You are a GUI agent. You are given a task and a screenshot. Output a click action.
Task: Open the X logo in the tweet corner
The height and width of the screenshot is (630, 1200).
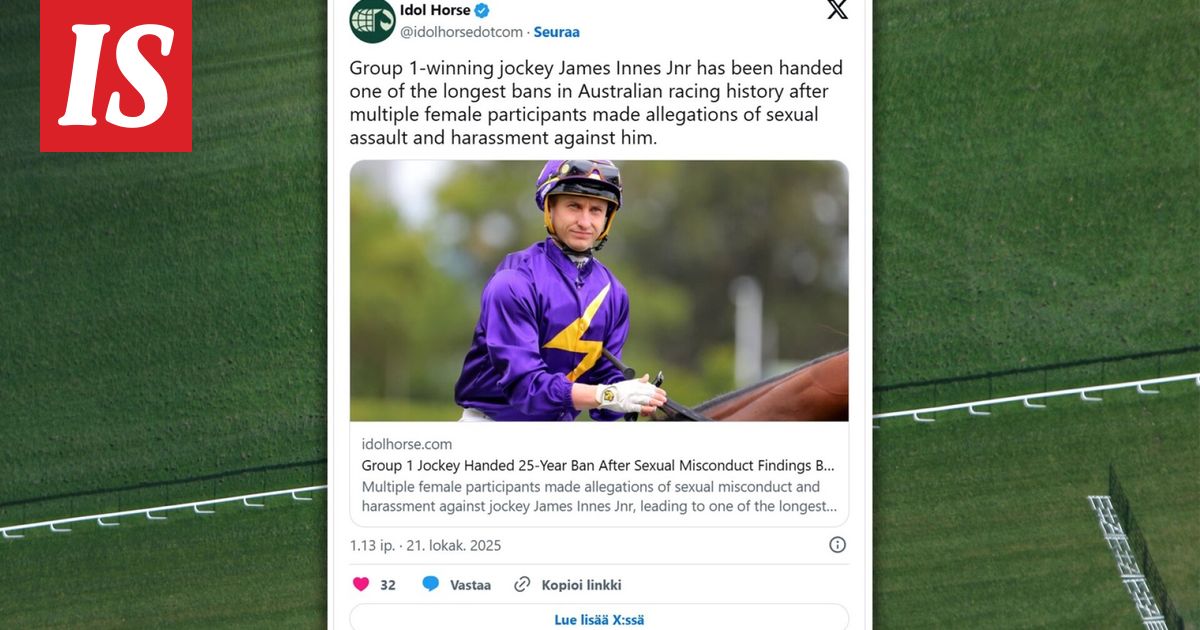coord(837,10)
